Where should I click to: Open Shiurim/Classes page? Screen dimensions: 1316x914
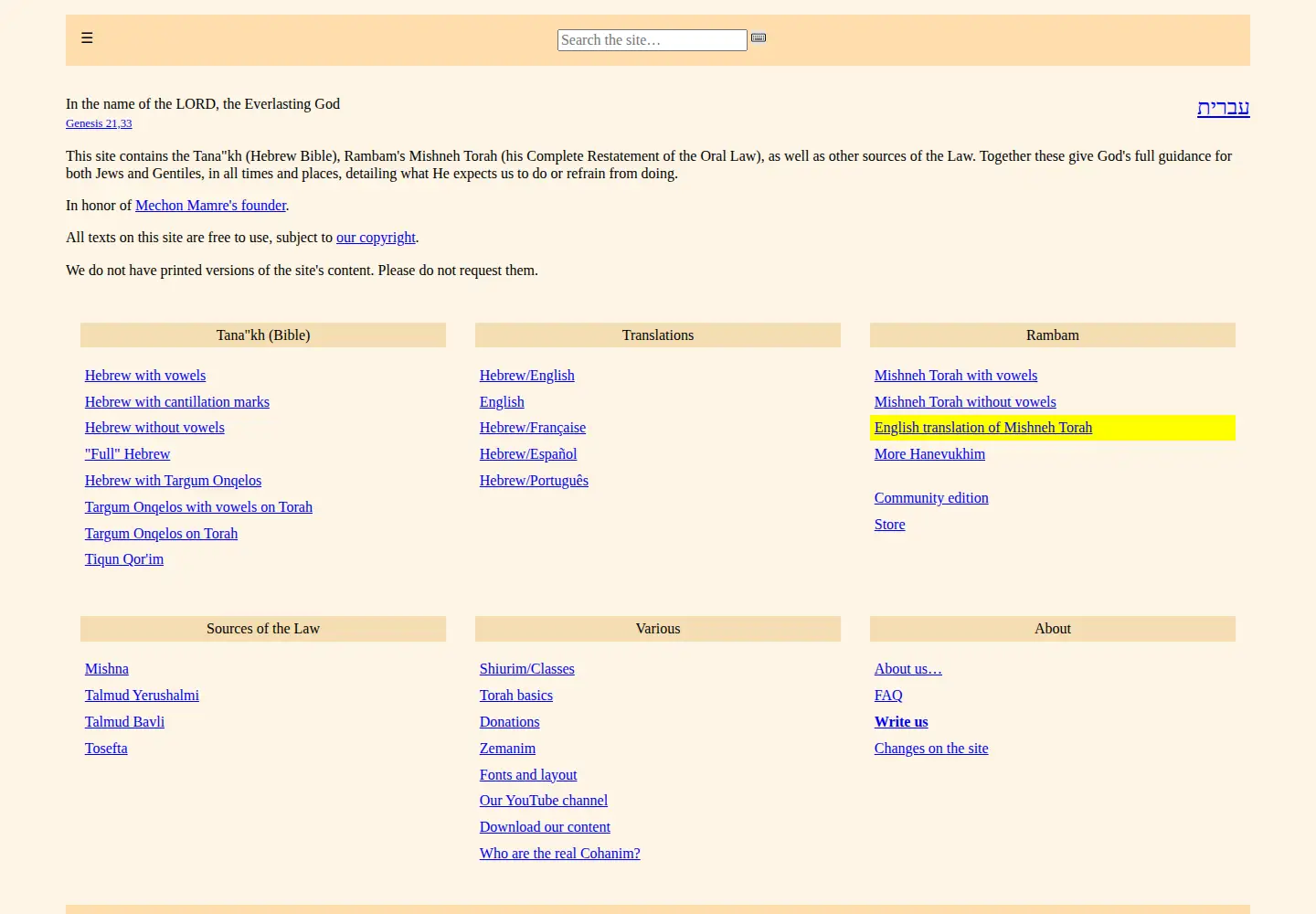click(x=527, y=669)
